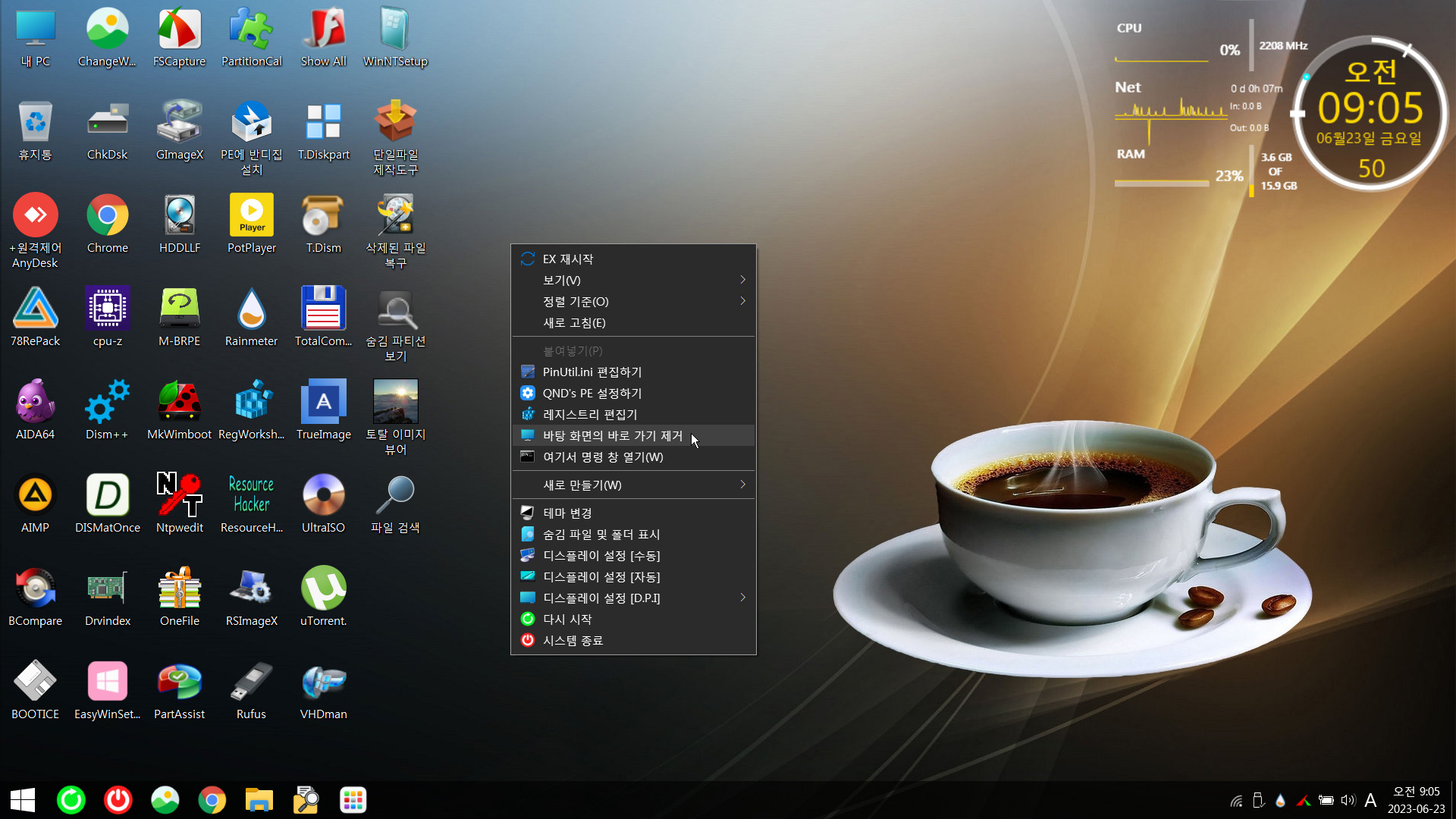
Task: Open the volume speaker tray icon
Action: (1348, 800)
